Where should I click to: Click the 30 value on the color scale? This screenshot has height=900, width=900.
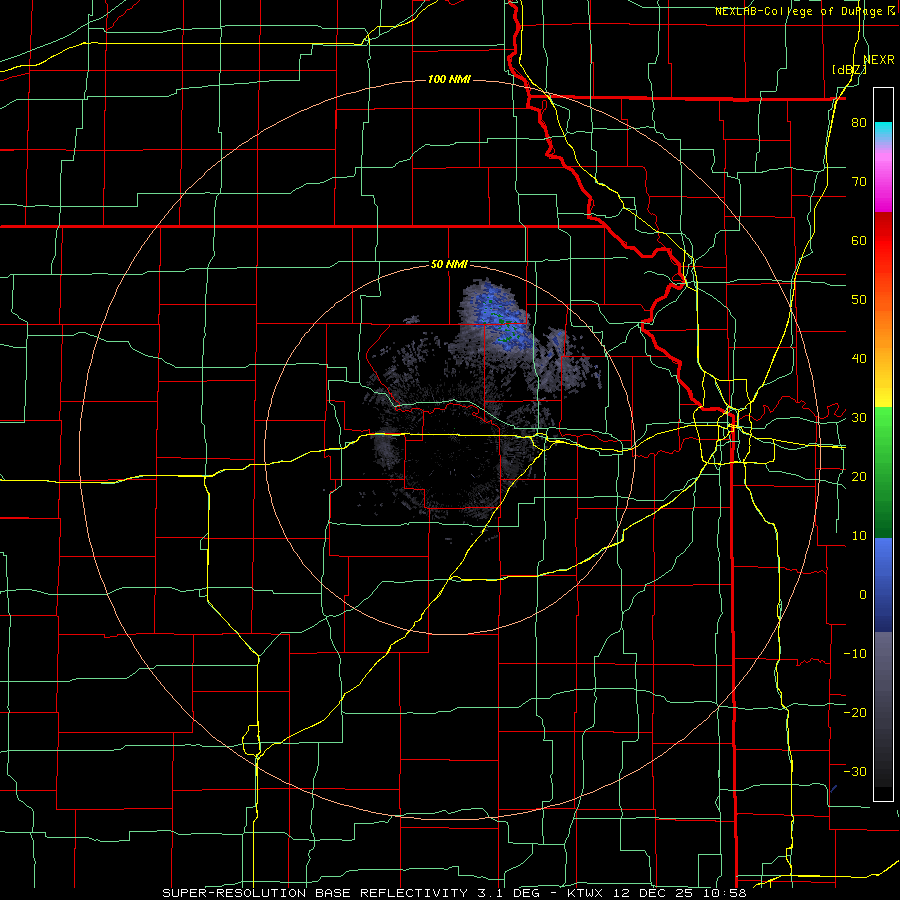pos(859,418)
